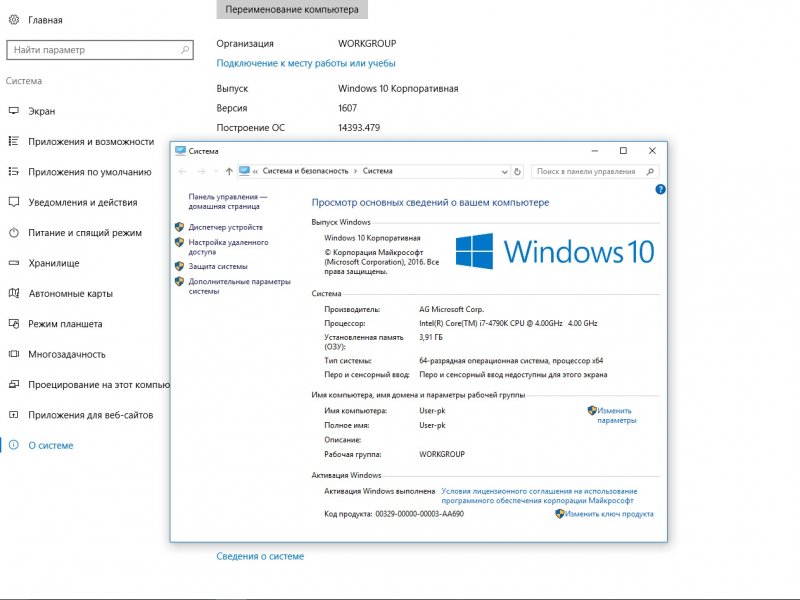
Task: Maximize the Система window
Action: coord(623,151)
